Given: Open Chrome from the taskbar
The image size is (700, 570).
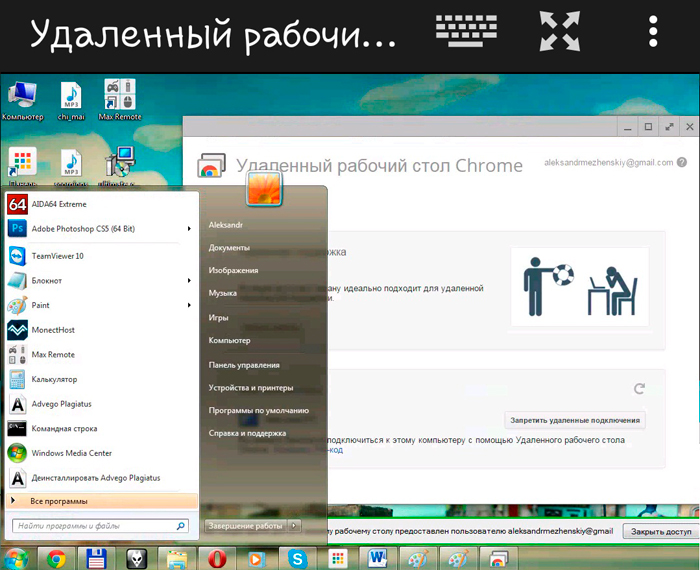Looking at the screenshot, I should (x=56, y=559).
